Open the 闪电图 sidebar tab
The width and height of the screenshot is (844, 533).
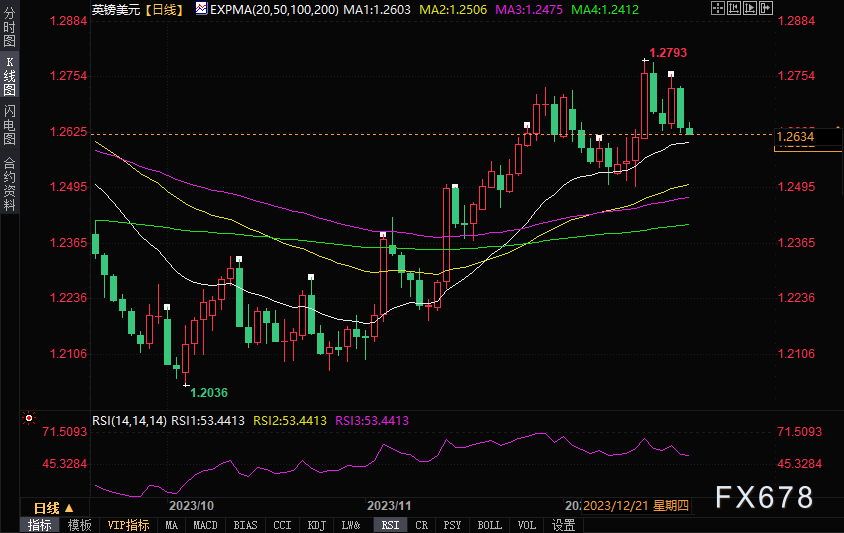9,125
